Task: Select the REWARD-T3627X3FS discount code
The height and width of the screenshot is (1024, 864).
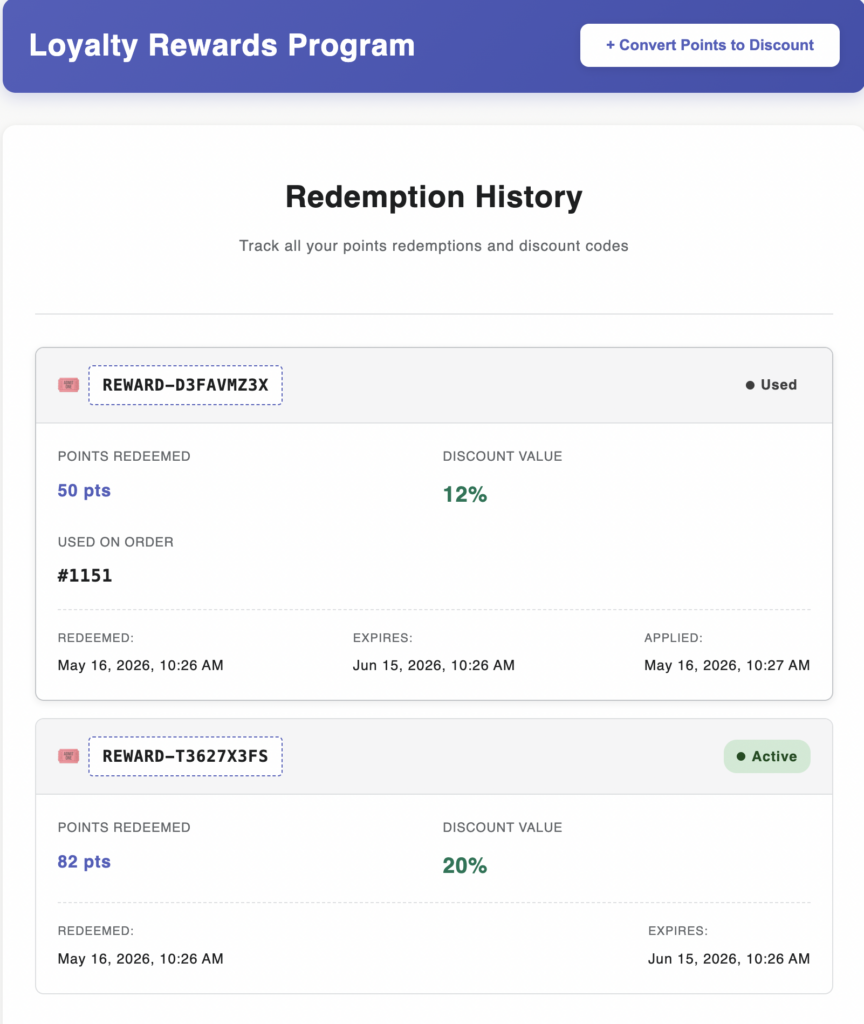Action: 185,756
